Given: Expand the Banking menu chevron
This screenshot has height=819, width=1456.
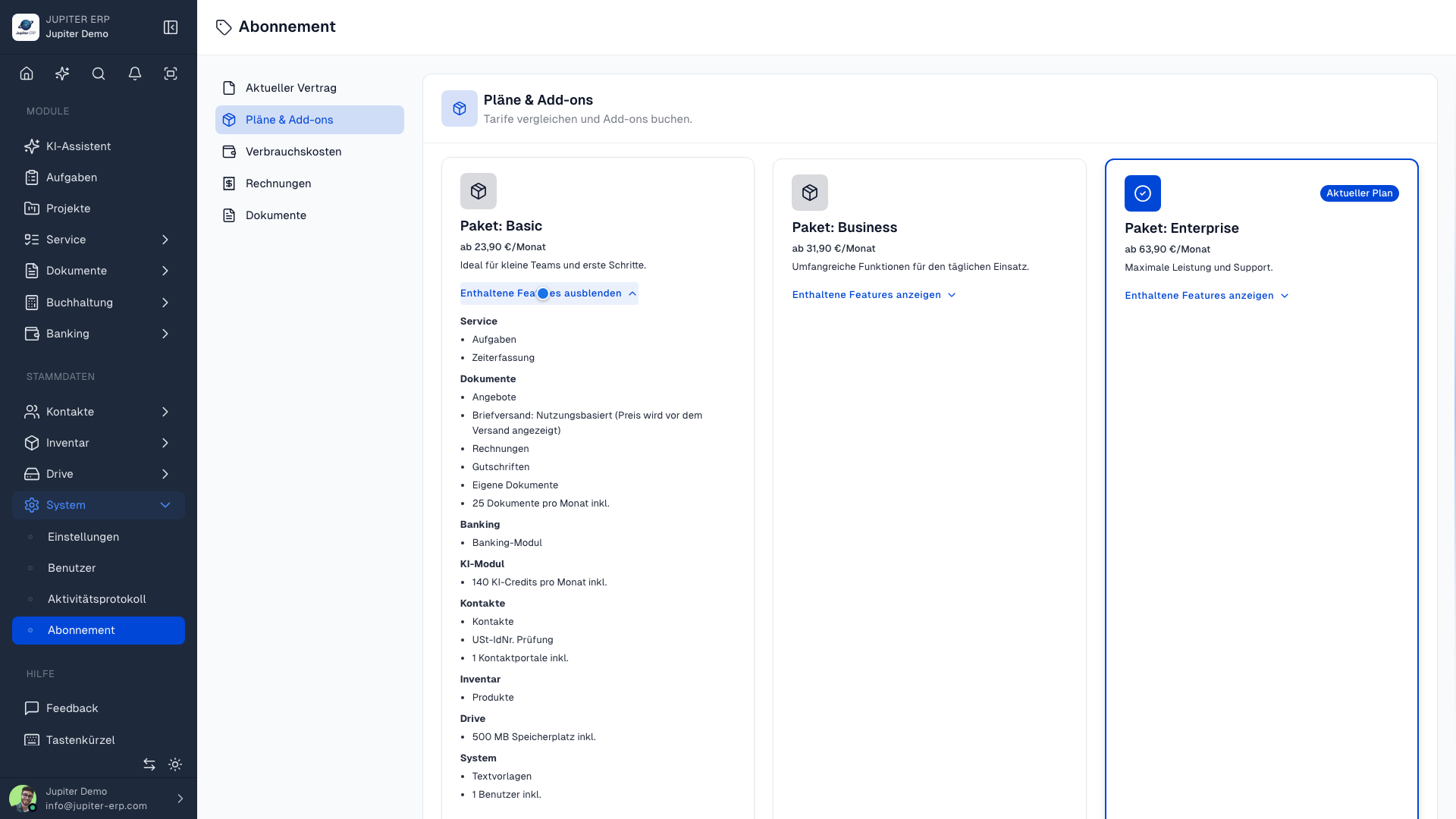Looking at the screenshot, I should point(165,334).
